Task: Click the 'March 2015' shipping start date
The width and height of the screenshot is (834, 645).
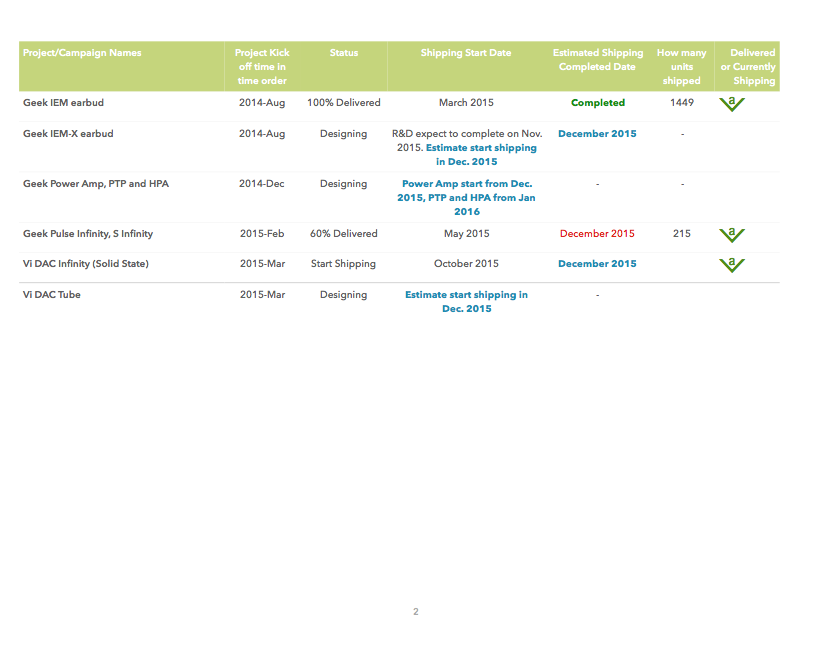Action: click(466, 103)
